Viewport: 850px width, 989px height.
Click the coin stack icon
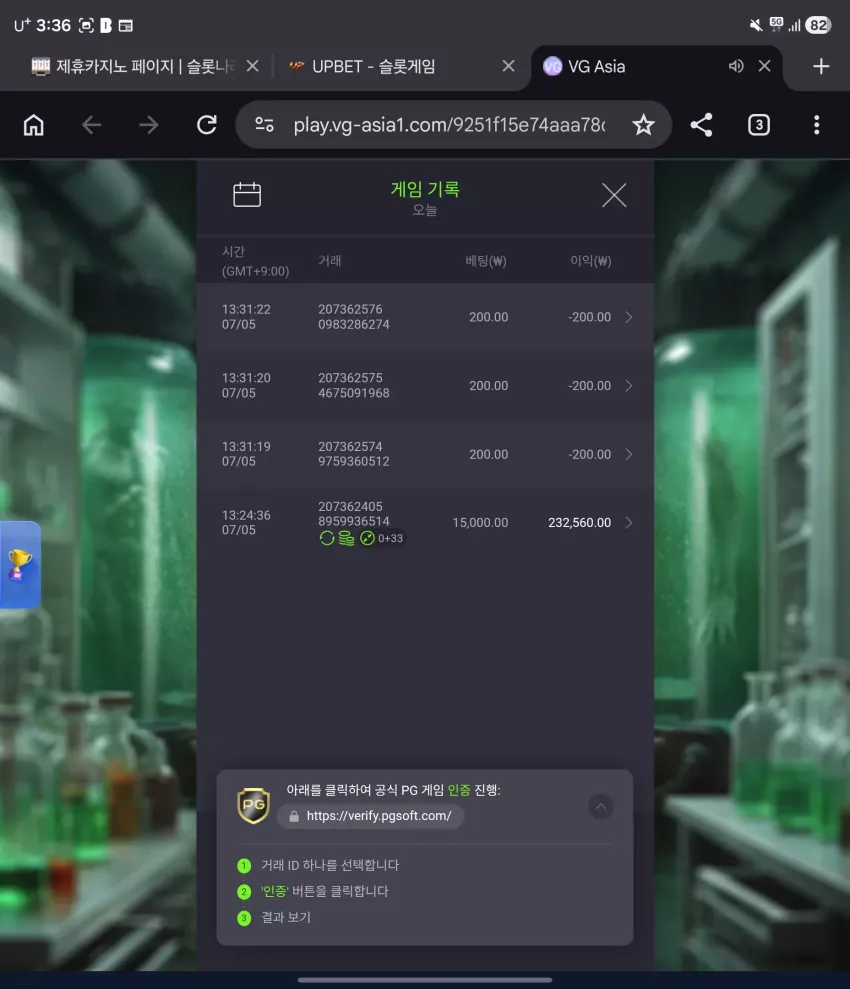pyautogui.click(x=346, y=538)
